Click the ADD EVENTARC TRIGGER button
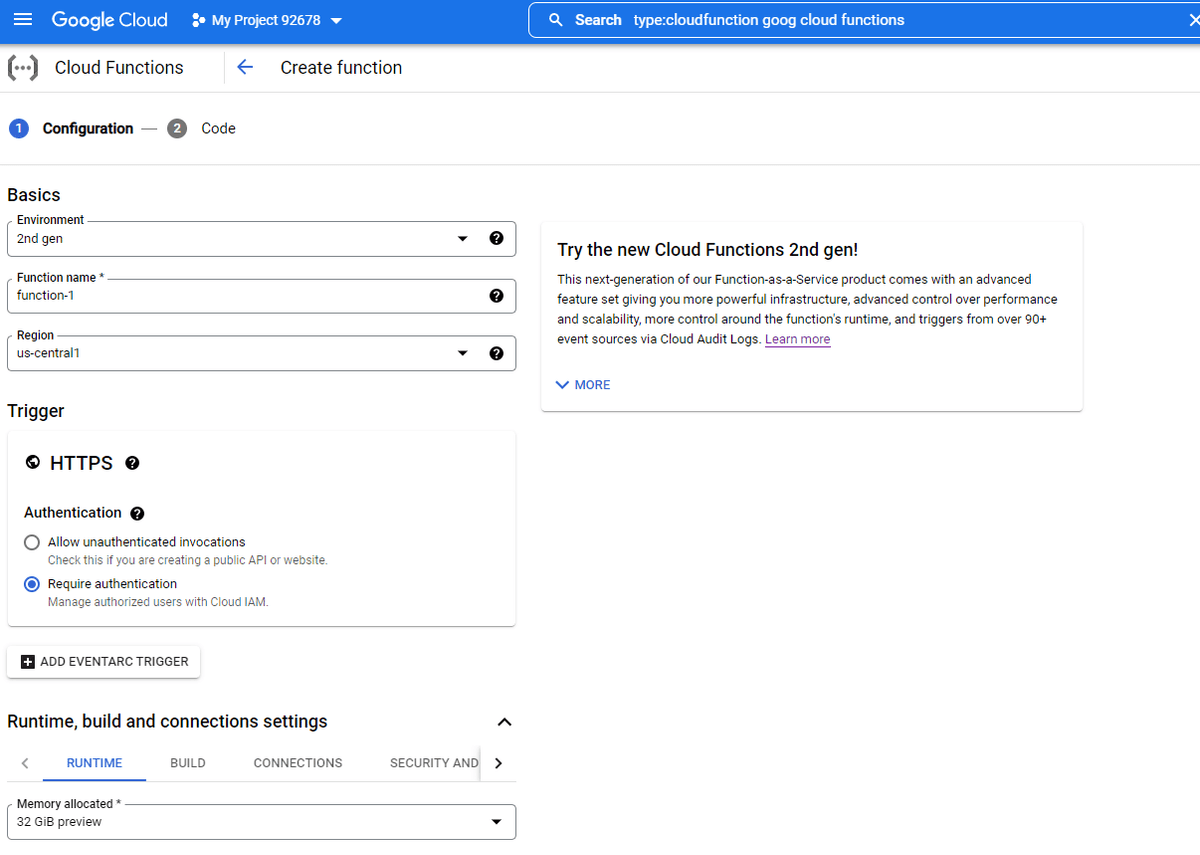The image size is (1200, 855). coord(104,661)
